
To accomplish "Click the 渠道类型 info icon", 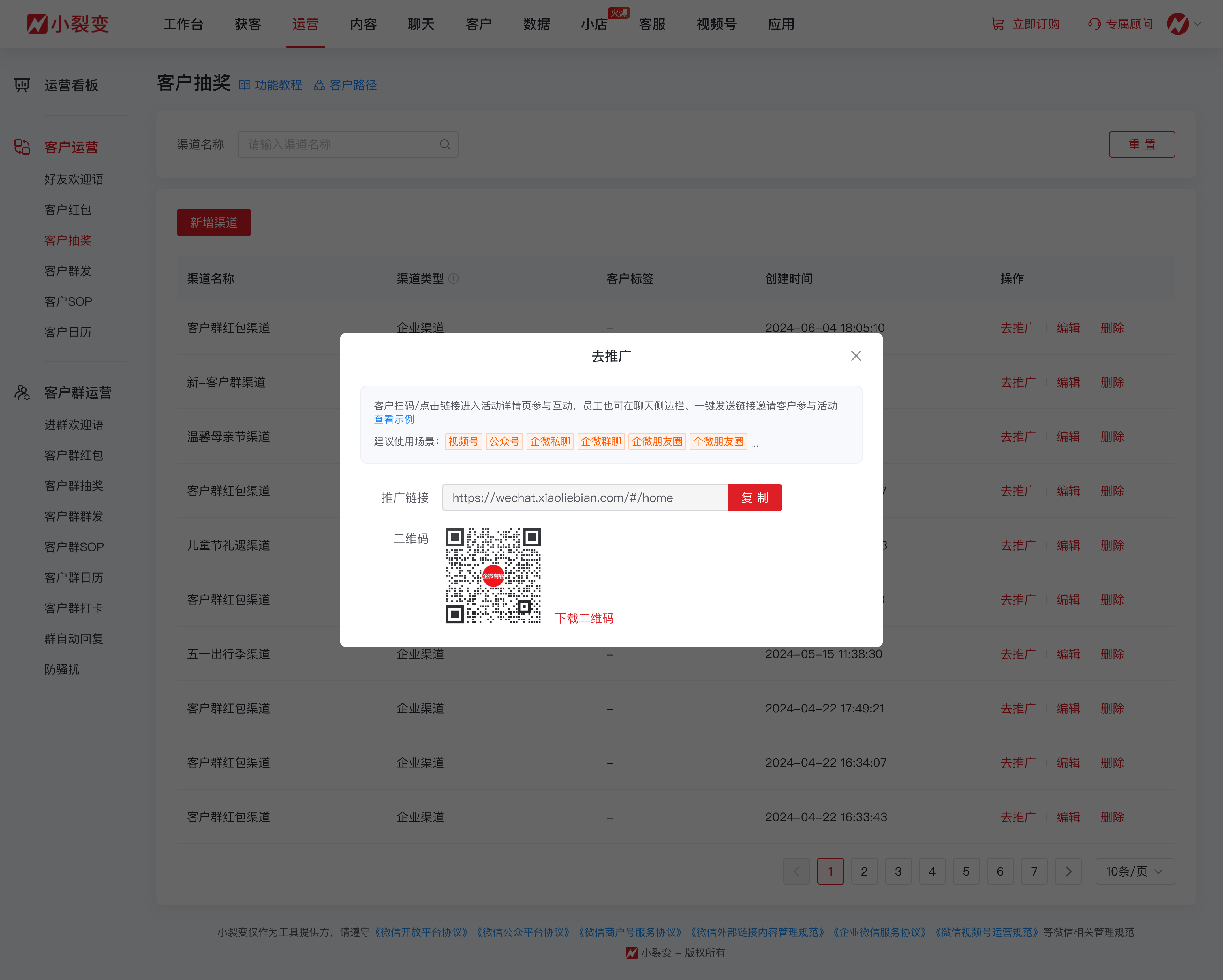I will pyautogui.click(x=453, y=279).
